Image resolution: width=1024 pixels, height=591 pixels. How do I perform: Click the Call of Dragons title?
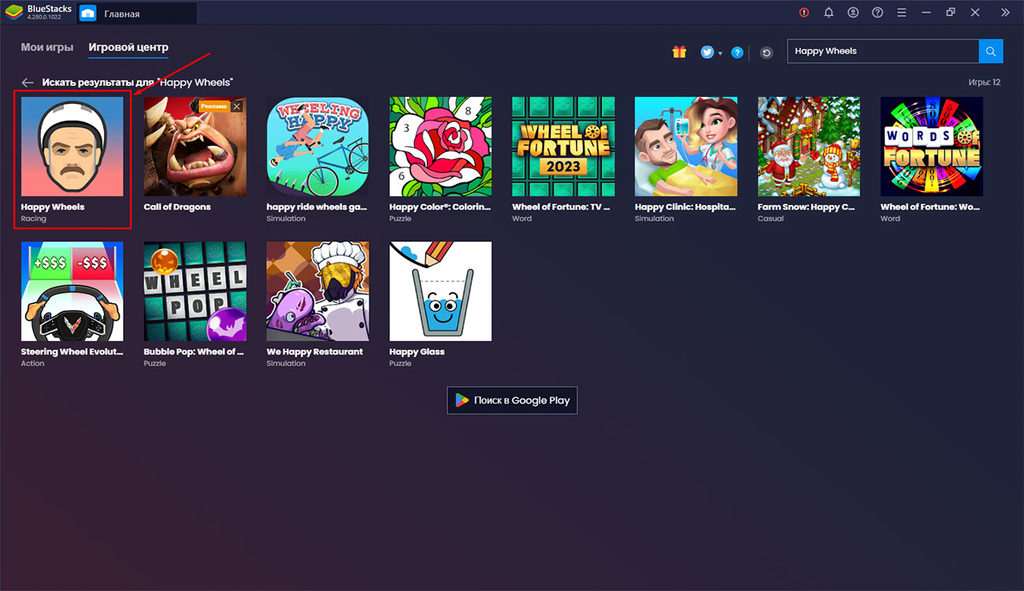[177, 207]
